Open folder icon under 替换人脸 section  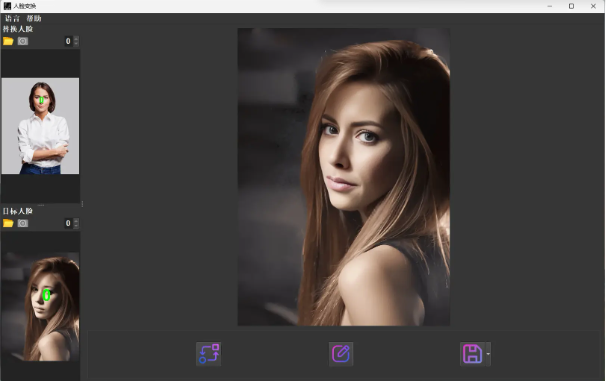pos(8,41)
